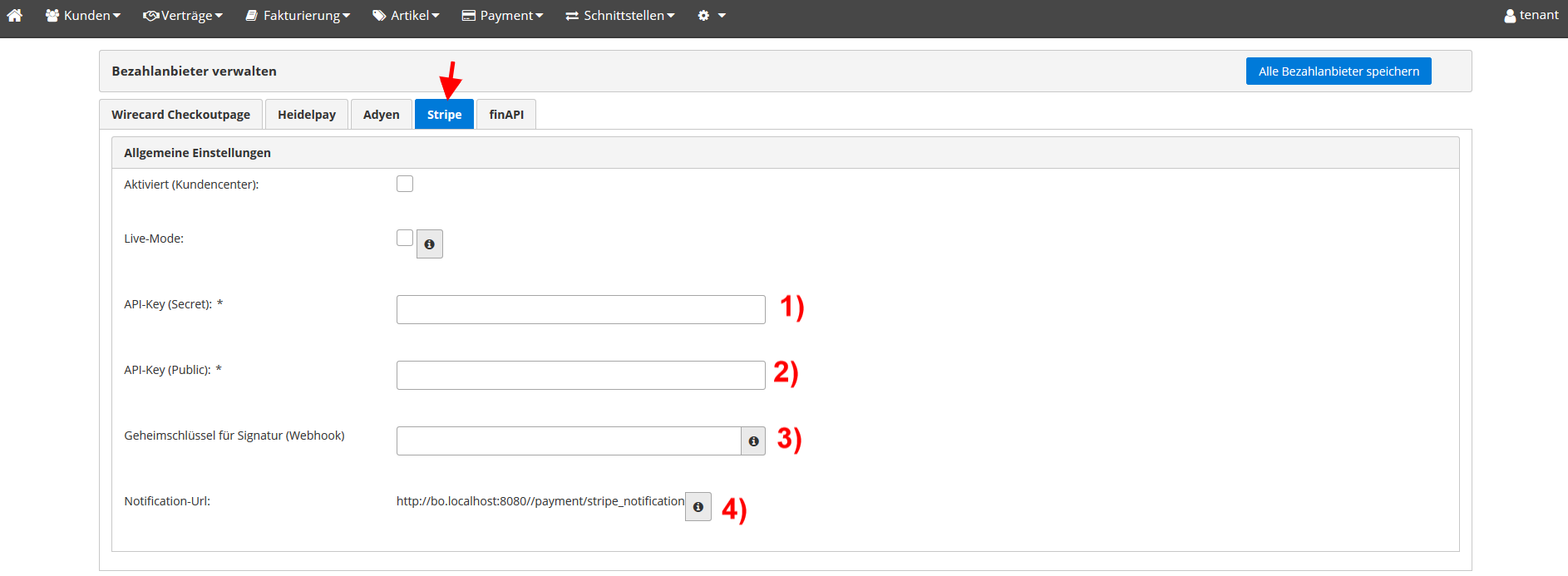This screenshot has width=1568, height=576.
Task: Click info icon after the Notification-Url
Action: tap(698, 507)
